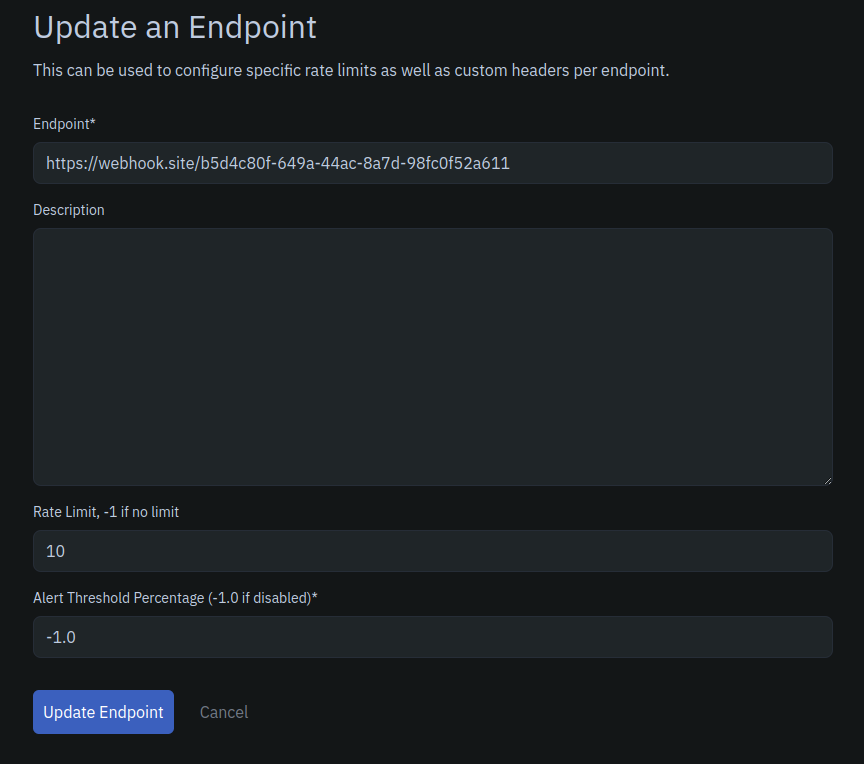Image resolution: width=864 pixels, height=764 pixels.
Task: Select the Endpoint URL input field
Action: point(432,162)
